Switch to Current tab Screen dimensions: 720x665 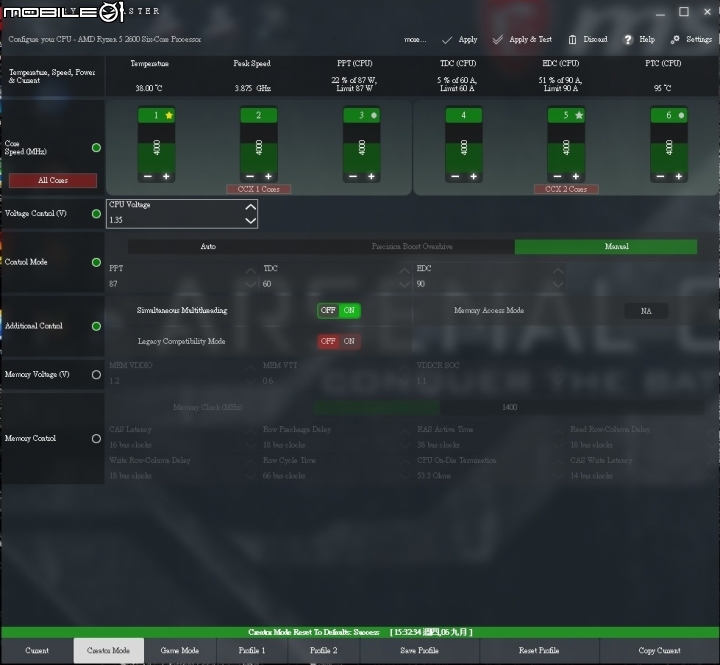[37, 650]
